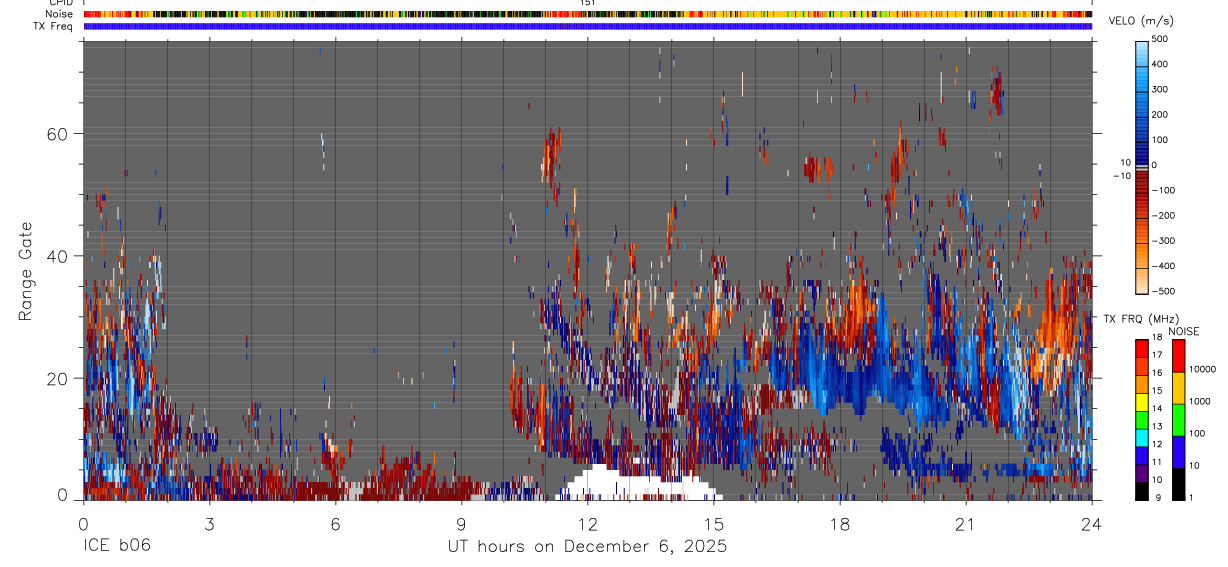The height and width of the screenshot is (567, 1228).
Task: Click the x-axis tick label 15
Action: tap(714, 525)
